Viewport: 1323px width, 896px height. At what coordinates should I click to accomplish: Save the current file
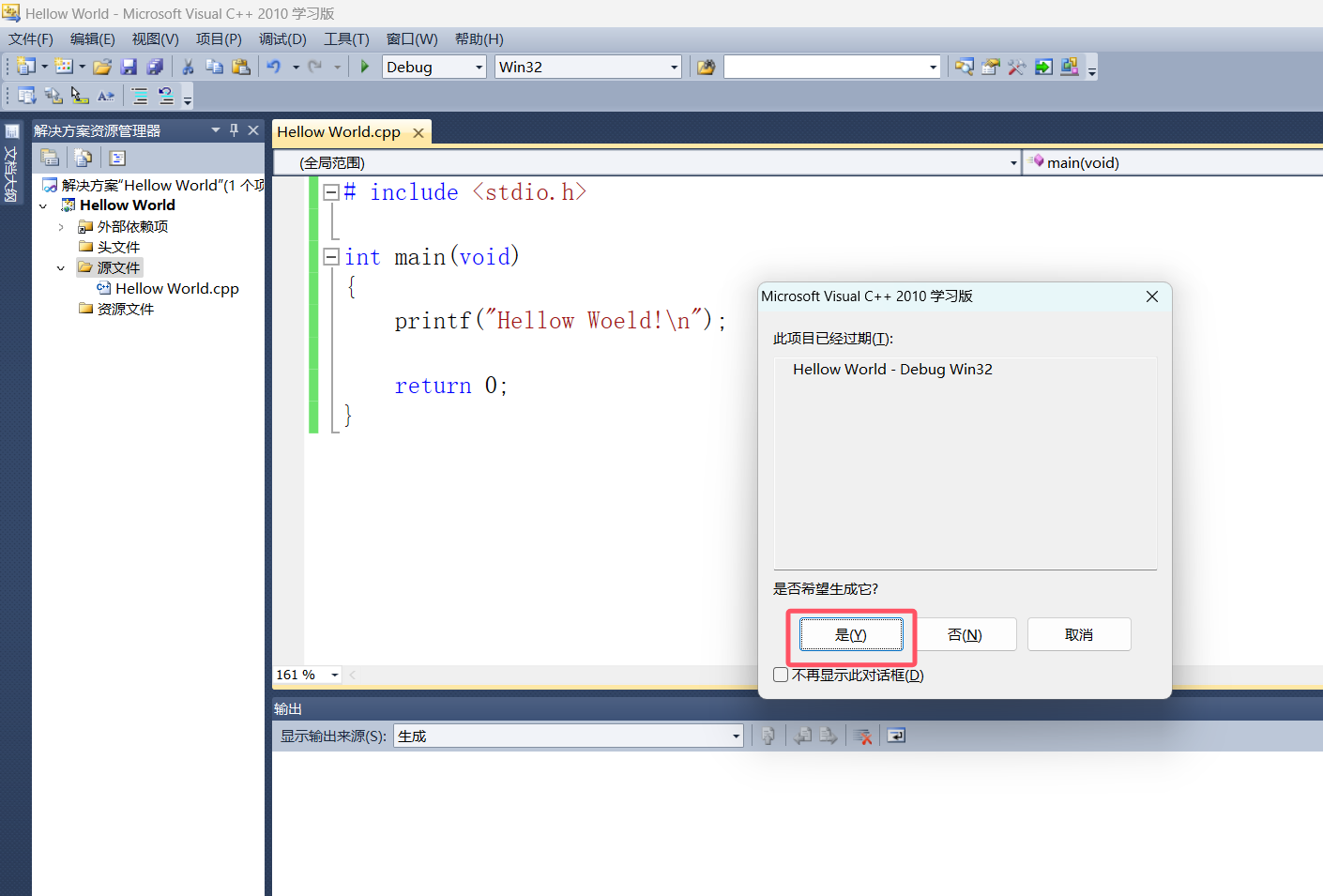click(129, 66)
